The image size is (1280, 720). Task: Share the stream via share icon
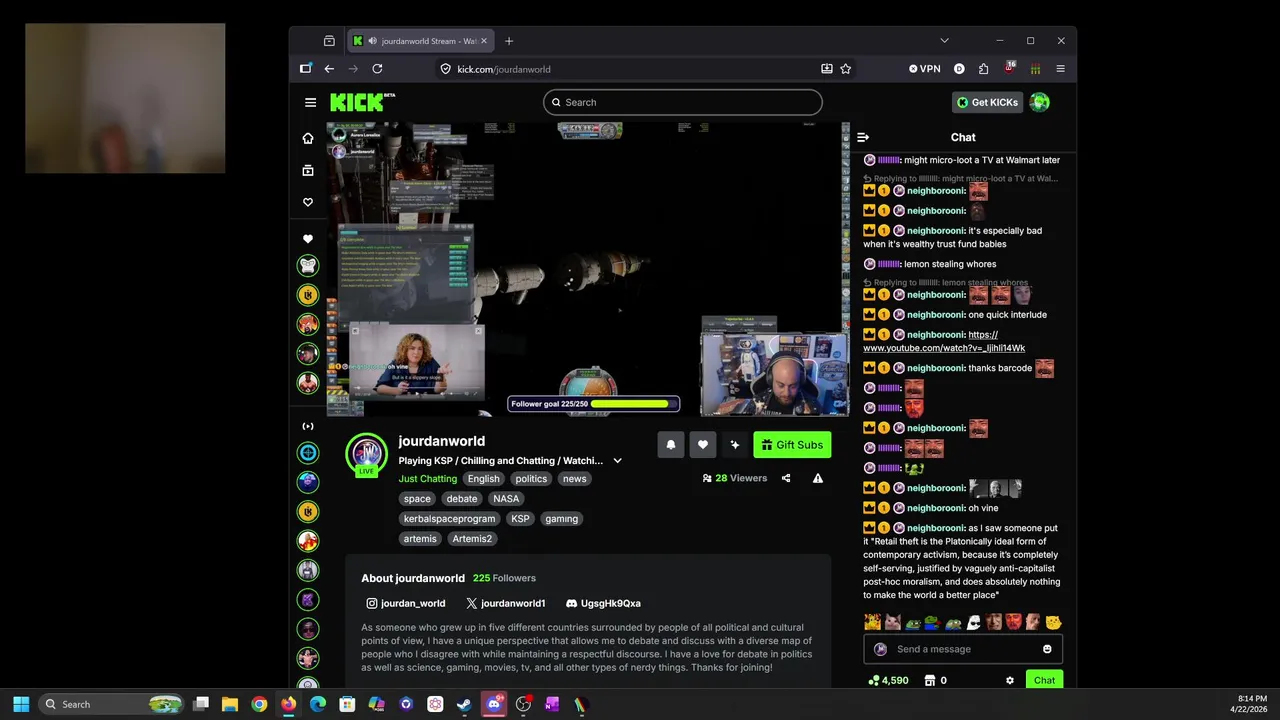tap(786, 478)
